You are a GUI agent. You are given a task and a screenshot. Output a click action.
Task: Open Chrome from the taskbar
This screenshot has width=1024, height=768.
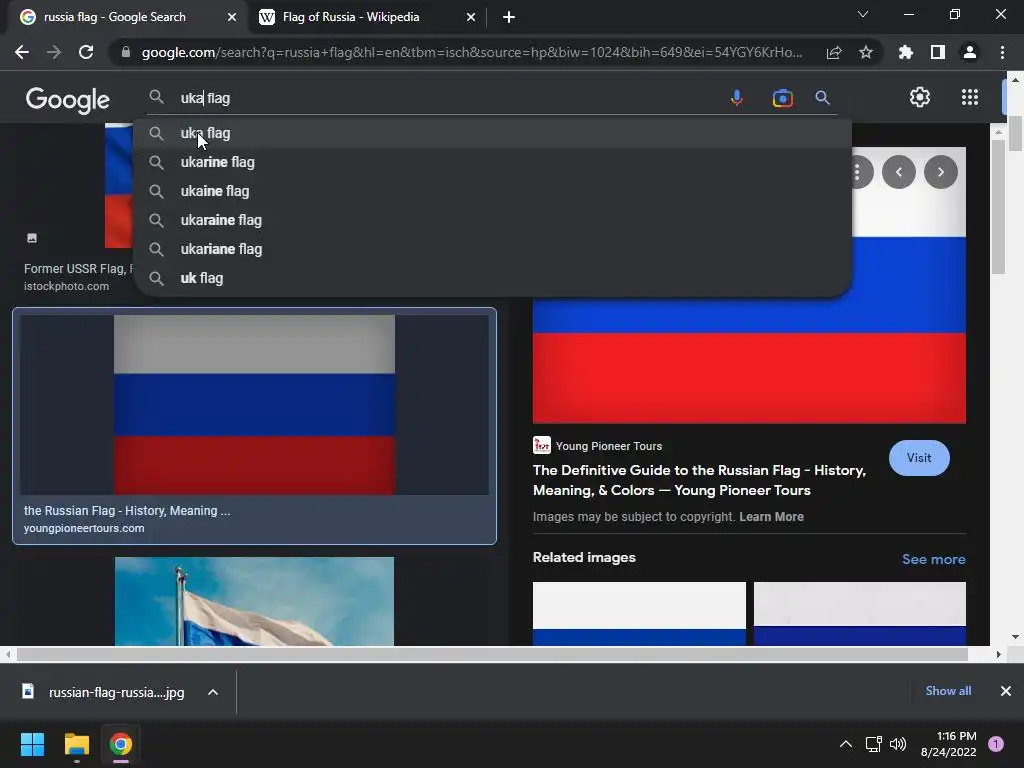[x=121, y=744]
